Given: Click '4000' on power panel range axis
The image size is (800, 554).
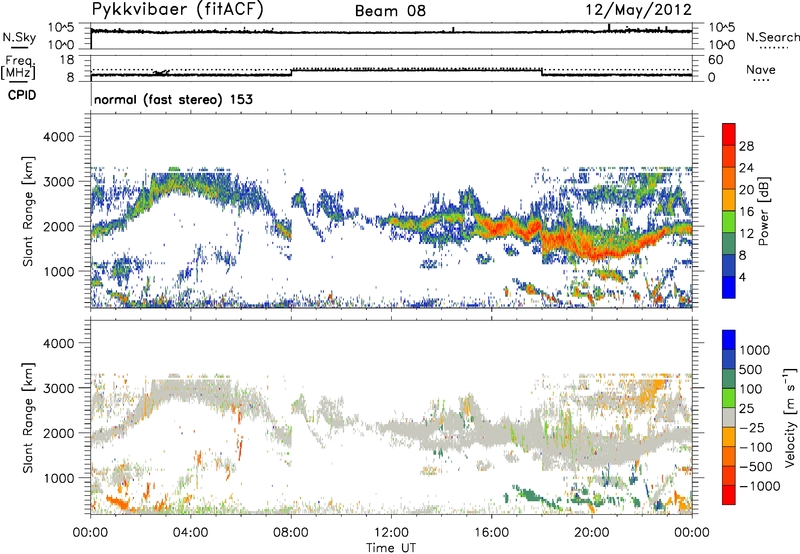Looking at the screenshot, I should click(x=59, y=137).
